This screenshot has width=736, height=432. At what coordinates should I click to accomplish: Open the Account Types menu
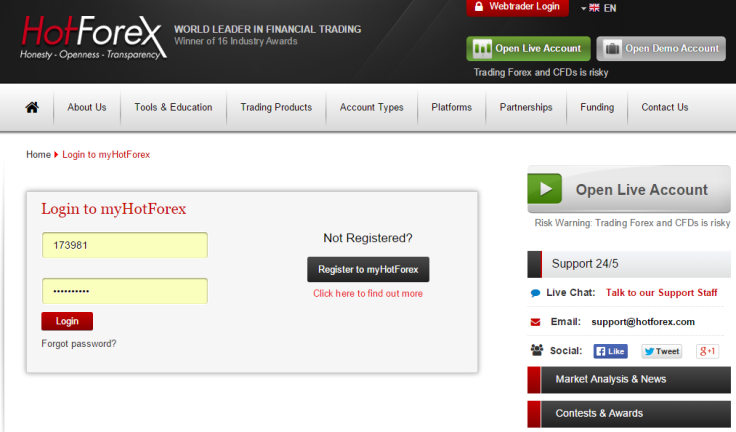(x=371, y=108)
